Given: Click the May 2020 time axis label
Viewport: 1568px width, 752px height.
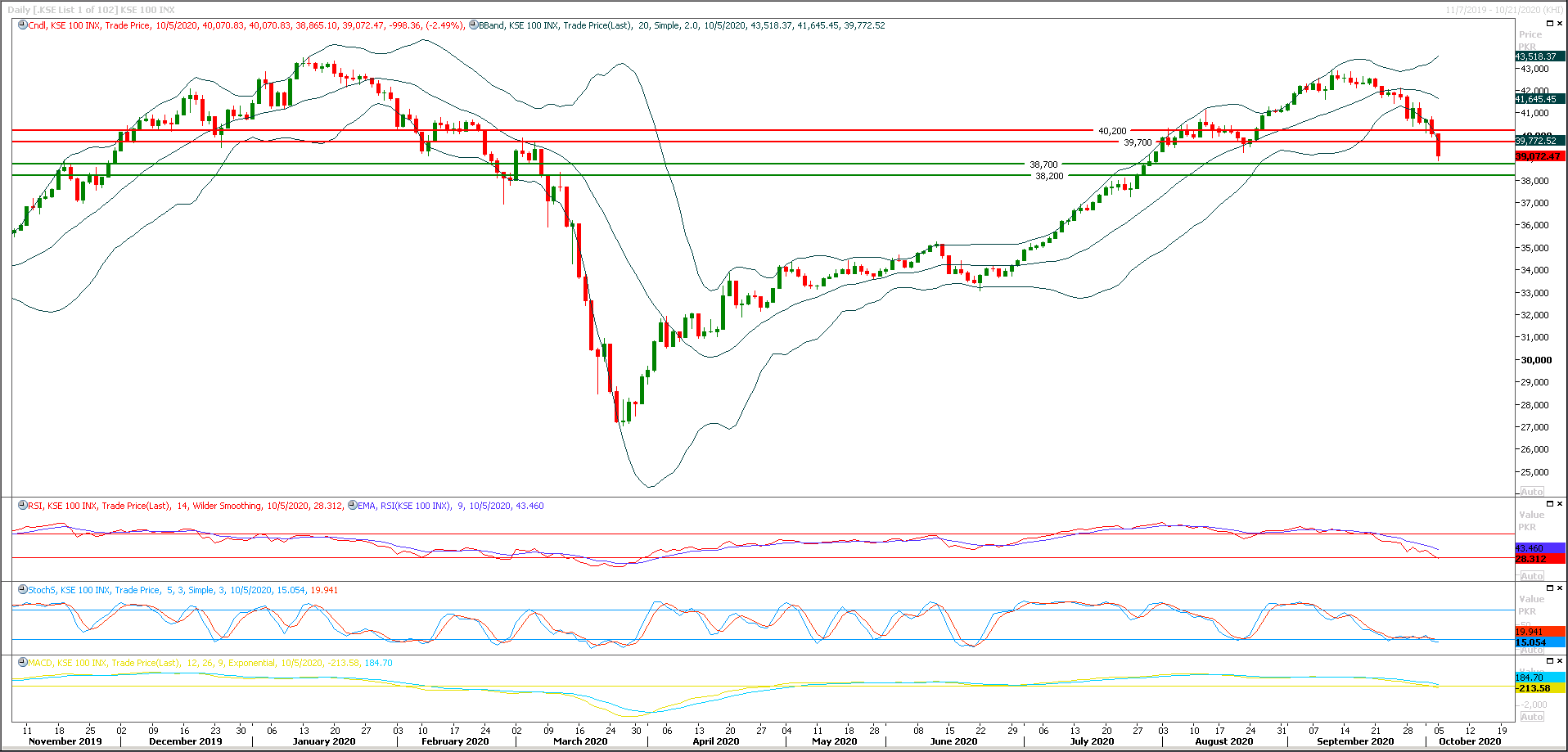Looking at the screenshot, I should [x=835, y=741].
